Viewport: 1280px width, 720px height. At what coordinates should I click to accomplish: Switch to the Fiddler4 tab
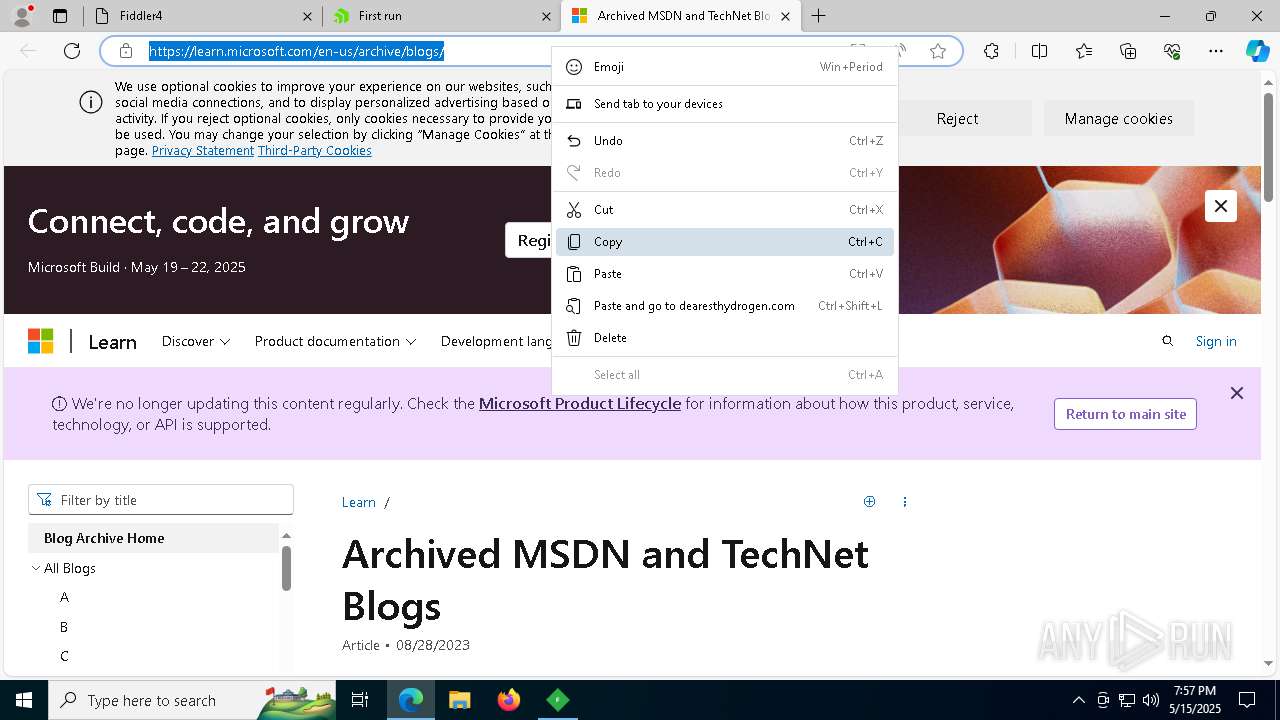coord(204,16)
